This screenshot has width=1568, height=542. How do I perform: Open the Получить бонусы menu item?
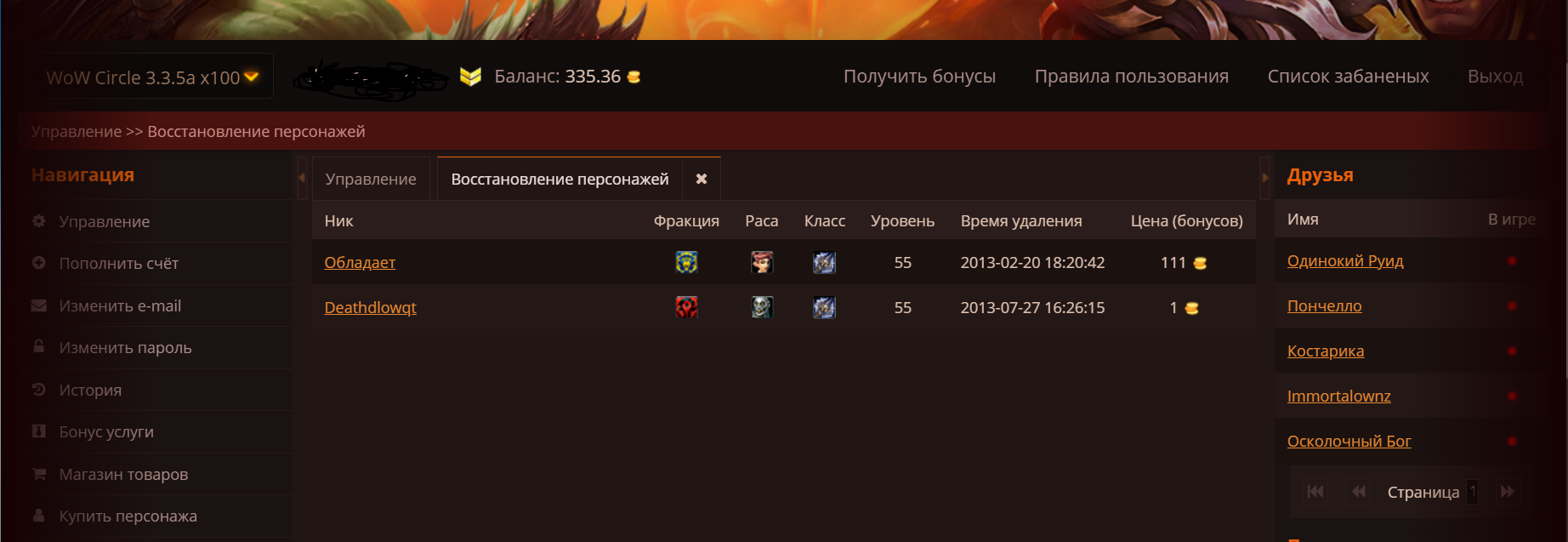click(x=919, y=77)
